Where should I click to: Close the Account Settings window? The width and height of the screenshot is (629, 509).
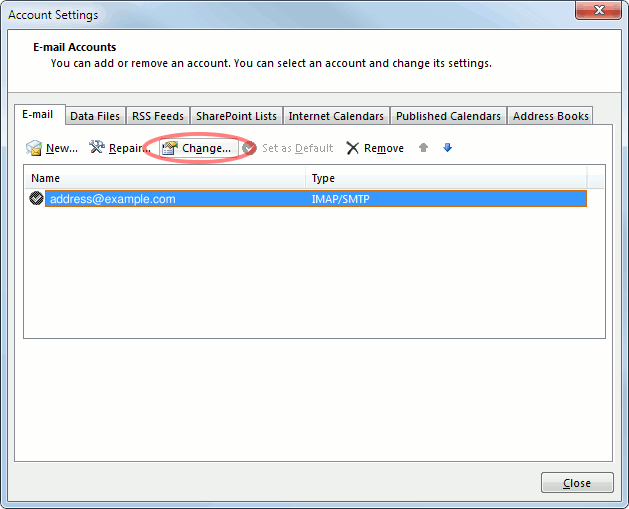(x=577, y=483)
